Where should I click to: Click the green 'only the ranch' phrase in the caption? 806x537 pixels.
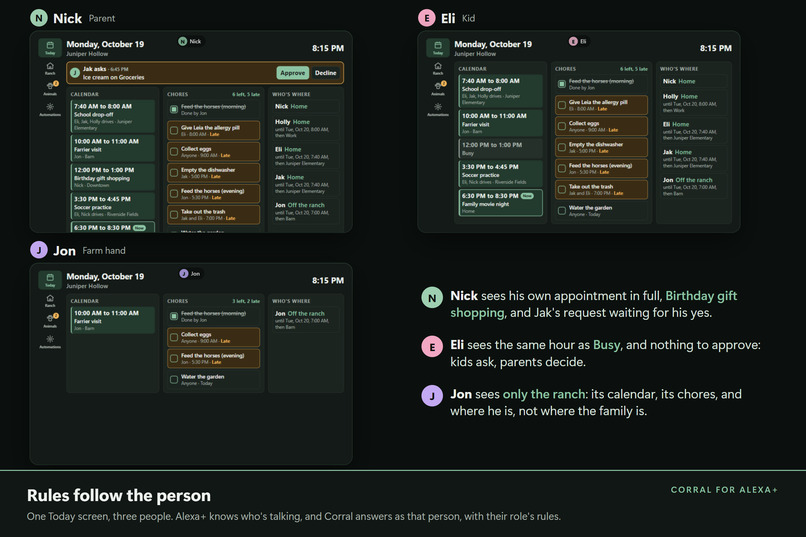(544, 394)
